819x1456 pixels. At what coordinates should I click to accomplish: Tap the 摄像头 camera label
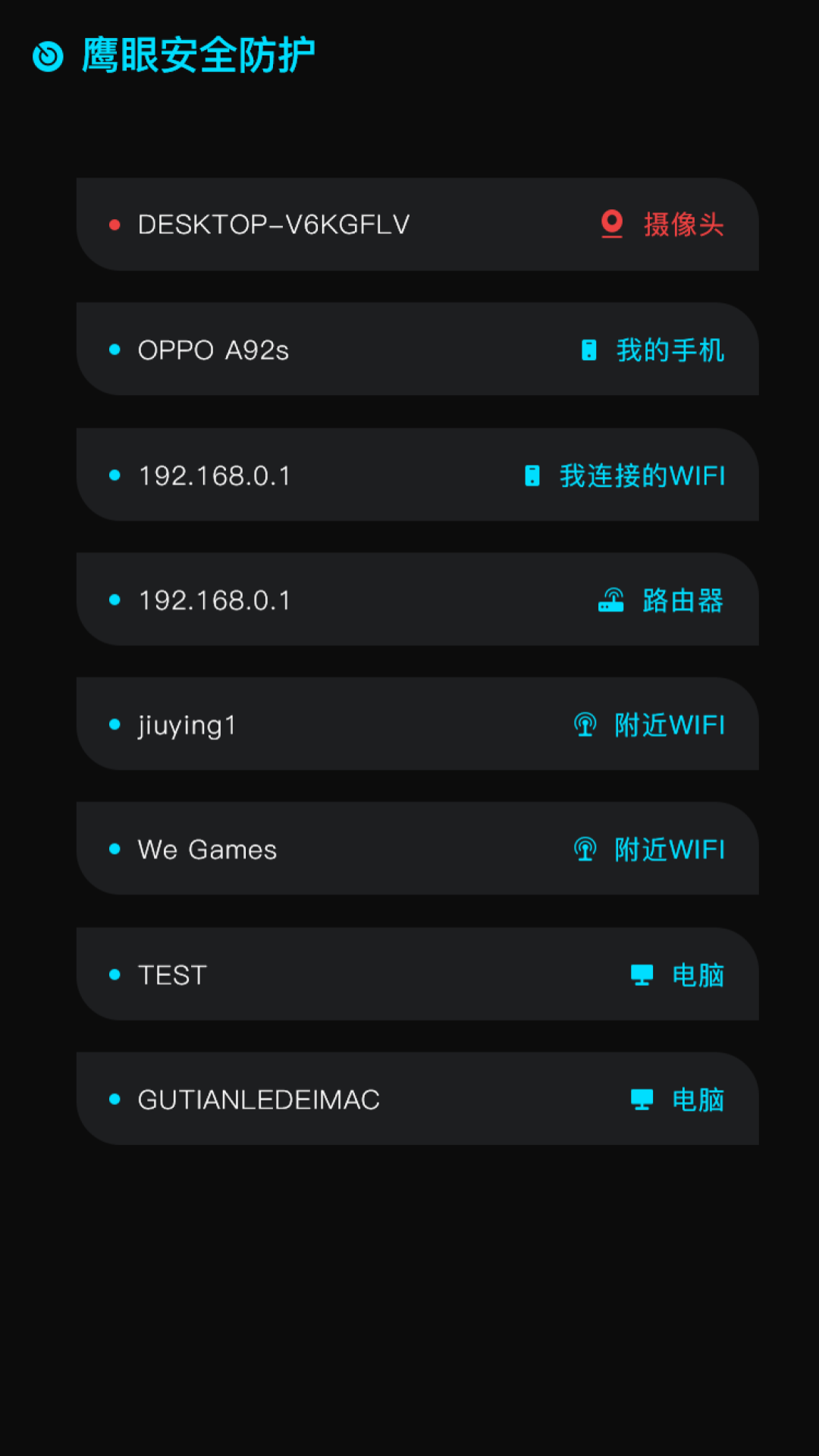(x=683, y=224)
